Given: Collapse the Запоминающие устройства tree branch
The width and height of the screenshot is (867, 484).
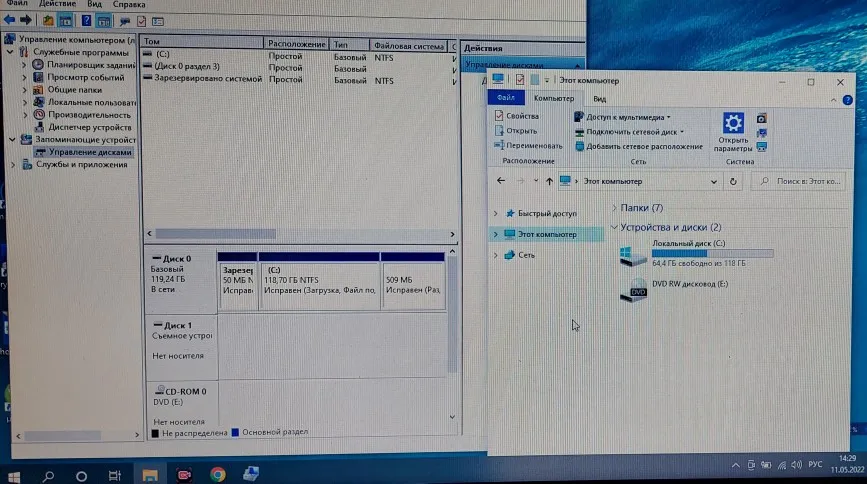Looking at the screenshot, I should point(12,139).
